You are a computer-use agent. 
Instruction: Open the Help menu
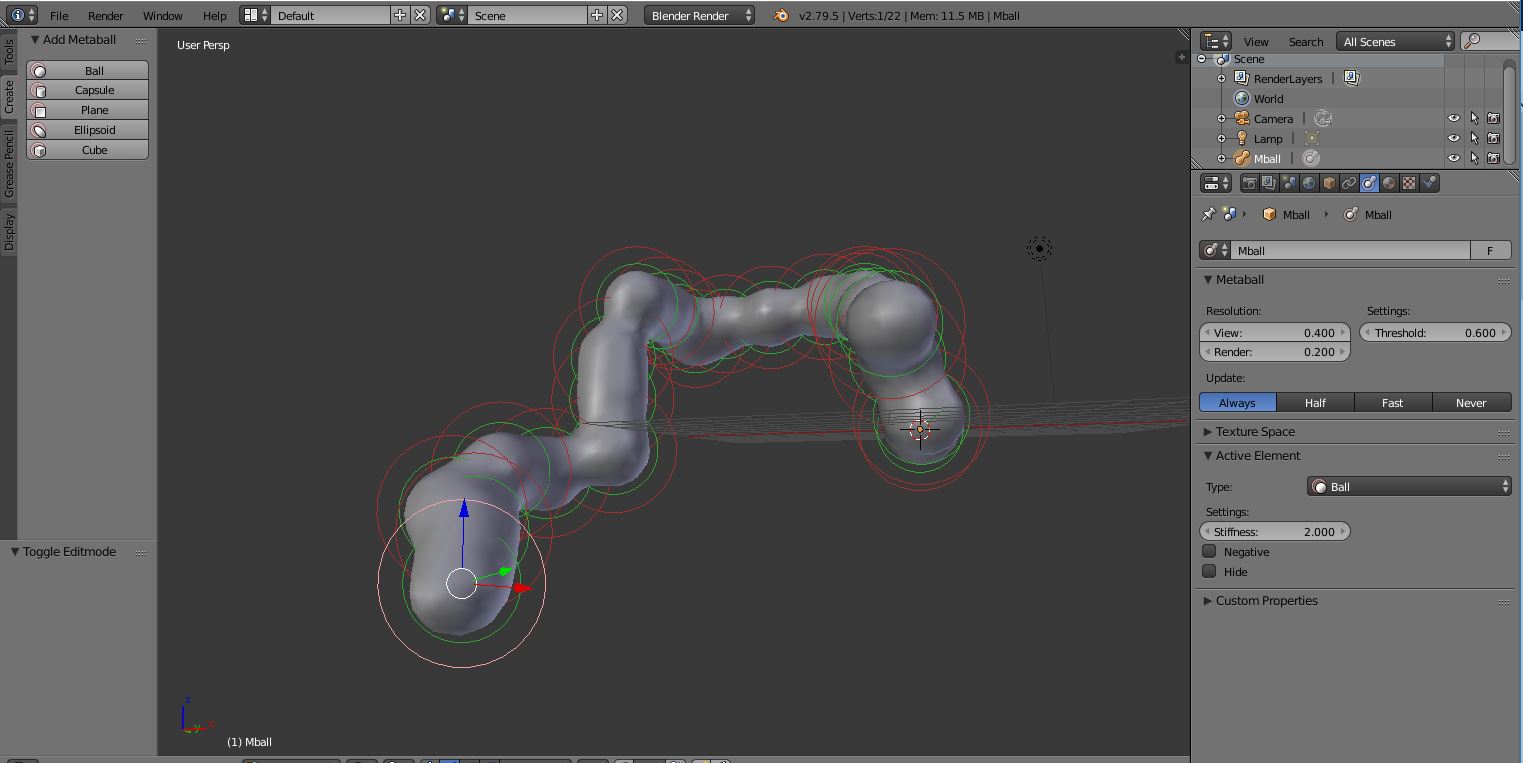click(214, 15)
